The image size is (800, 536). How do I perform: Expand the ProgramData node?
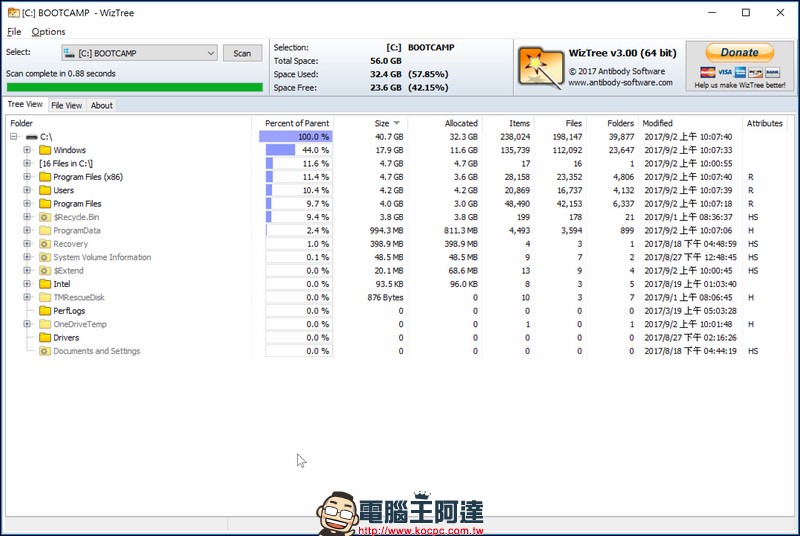click(x=27, y=231)
